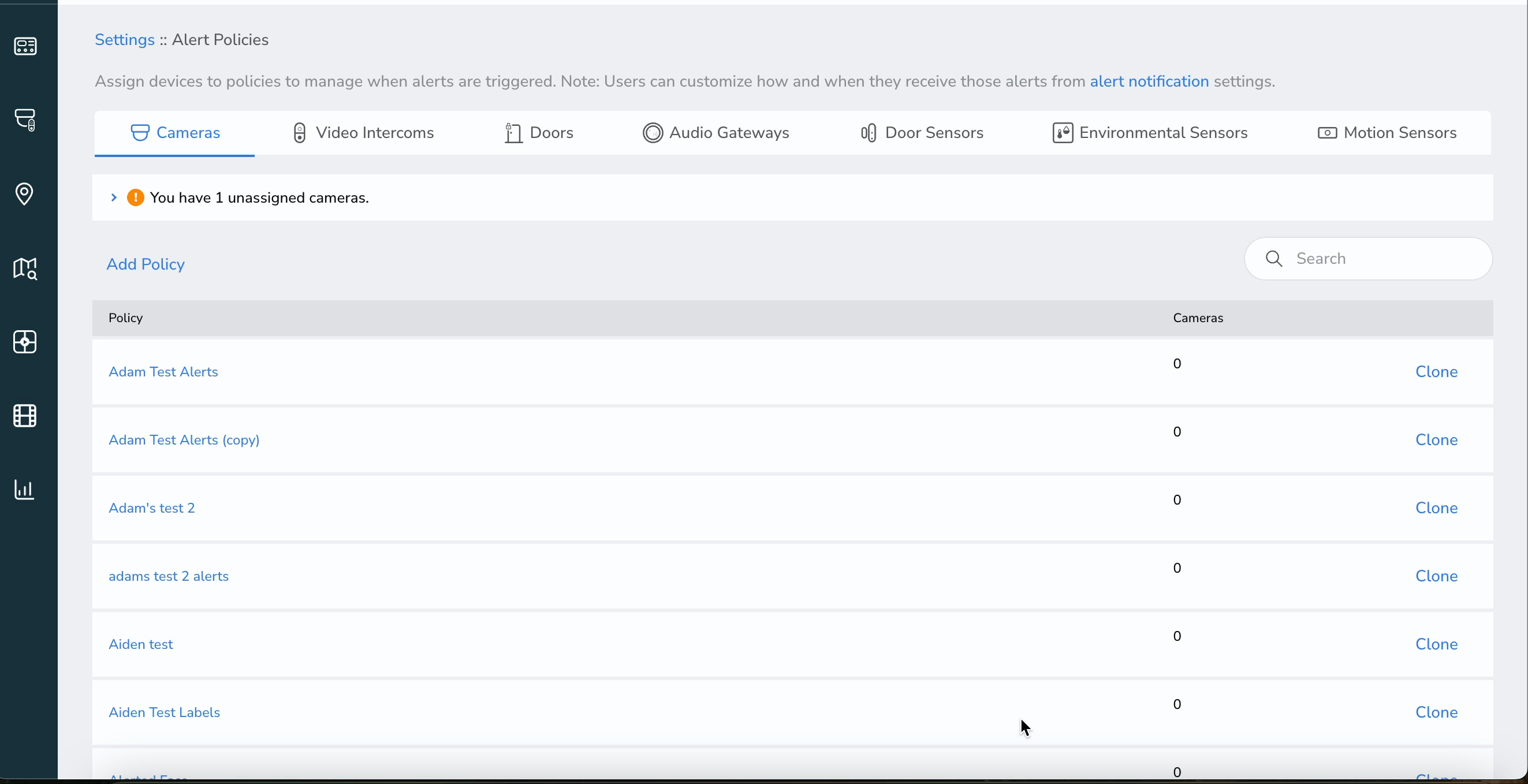Open the film strip archive icon in sidebar

tap(25, 416)
